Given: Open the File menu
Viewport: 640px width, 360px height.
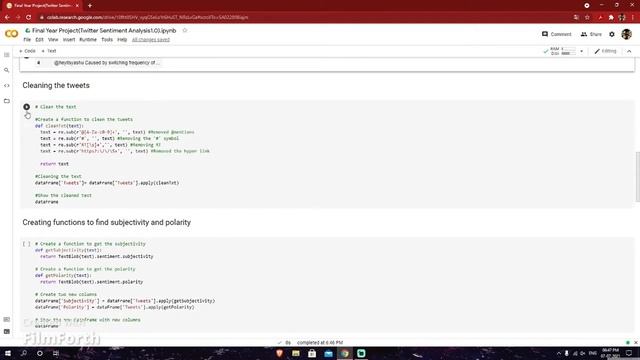Looking at the screenshot, I should coord(27,40).
